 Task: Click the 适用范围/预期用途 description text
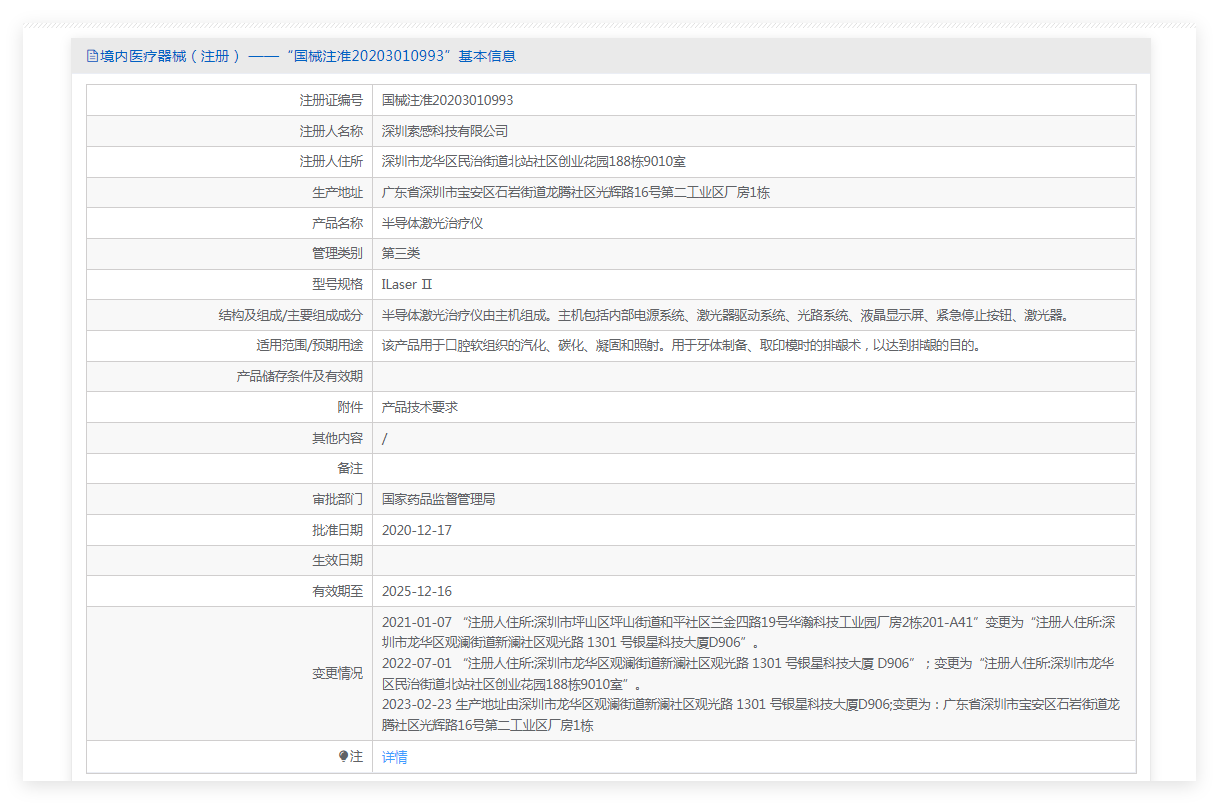681,346
